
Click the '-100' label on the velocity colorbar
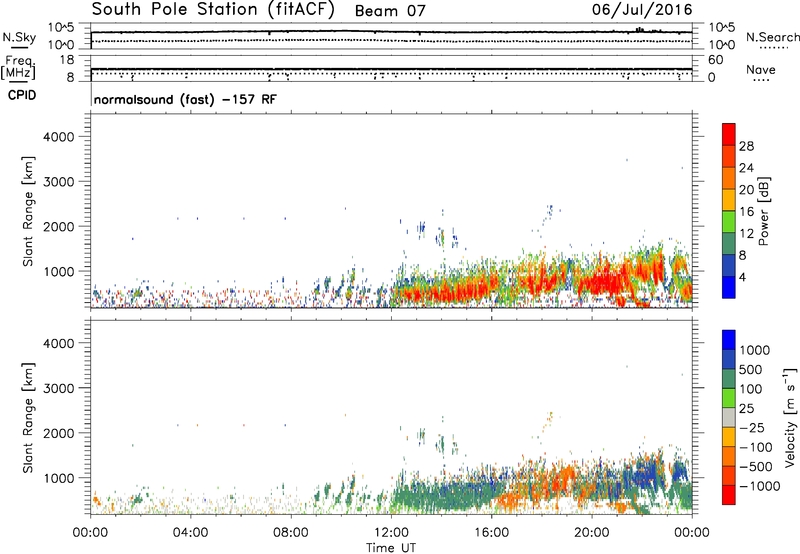(x=756, y=447)
